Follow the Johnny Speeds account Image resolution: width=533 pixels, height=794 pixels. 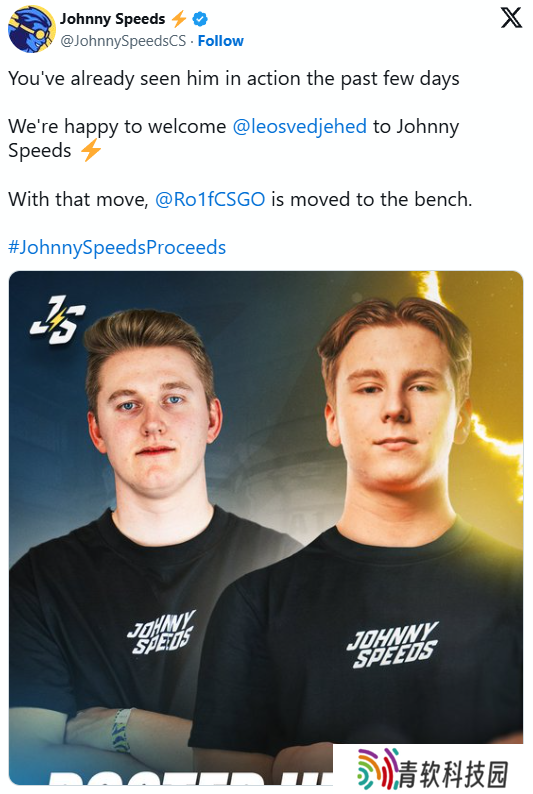pyautogui.click(x=220, y=41)
